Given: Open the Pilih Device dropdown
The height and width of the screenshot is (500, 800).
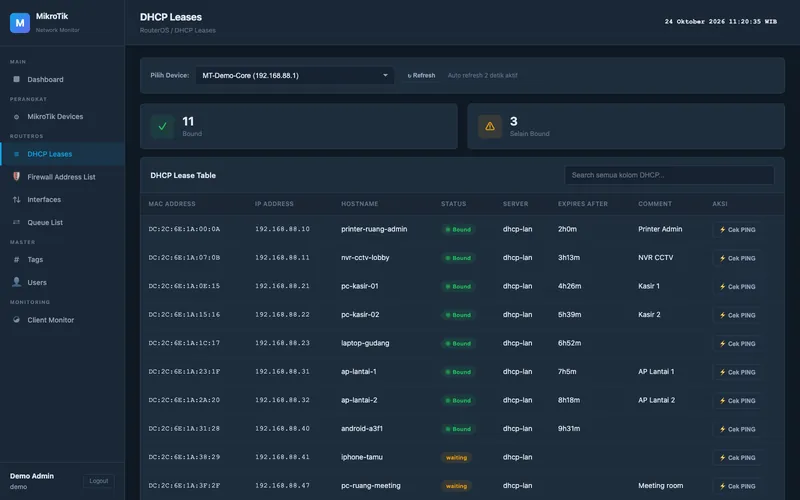Looking at the screenshot, I should tap(294, 76).
